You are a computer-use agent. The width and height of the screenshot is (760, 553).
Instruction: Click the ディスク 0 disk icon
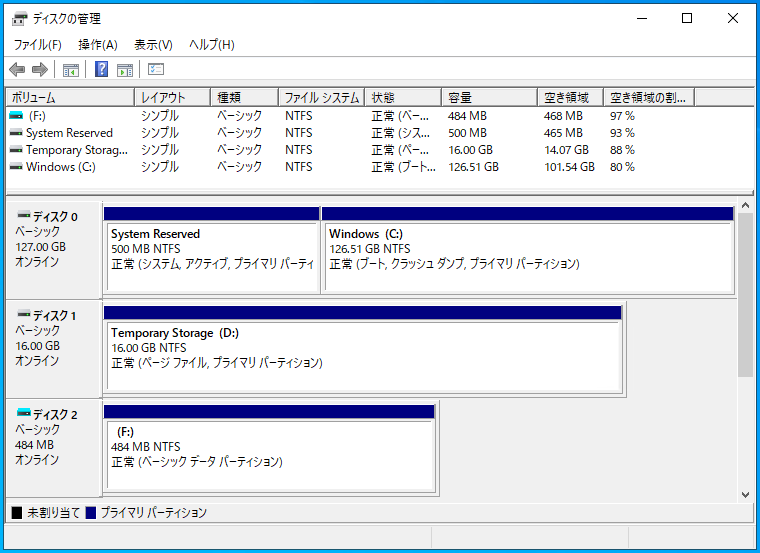(24, 215)
